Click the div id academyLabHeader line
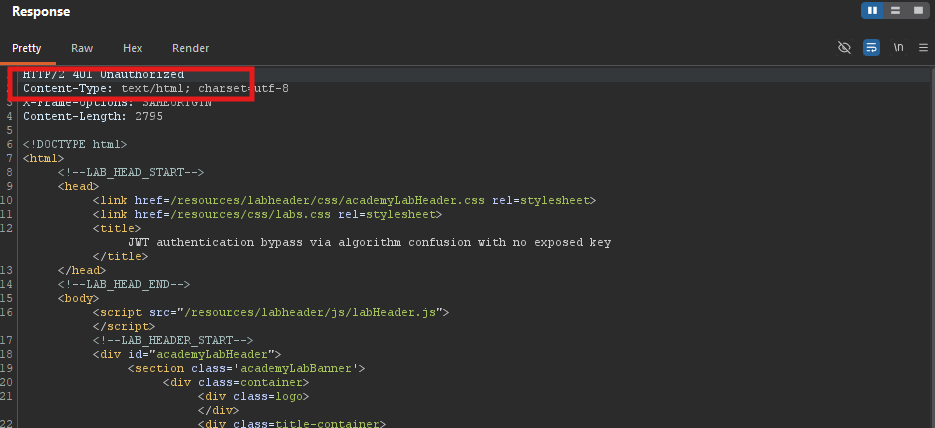Image resolution: width=935 pixels, height=428 pixels. point(187,355)
